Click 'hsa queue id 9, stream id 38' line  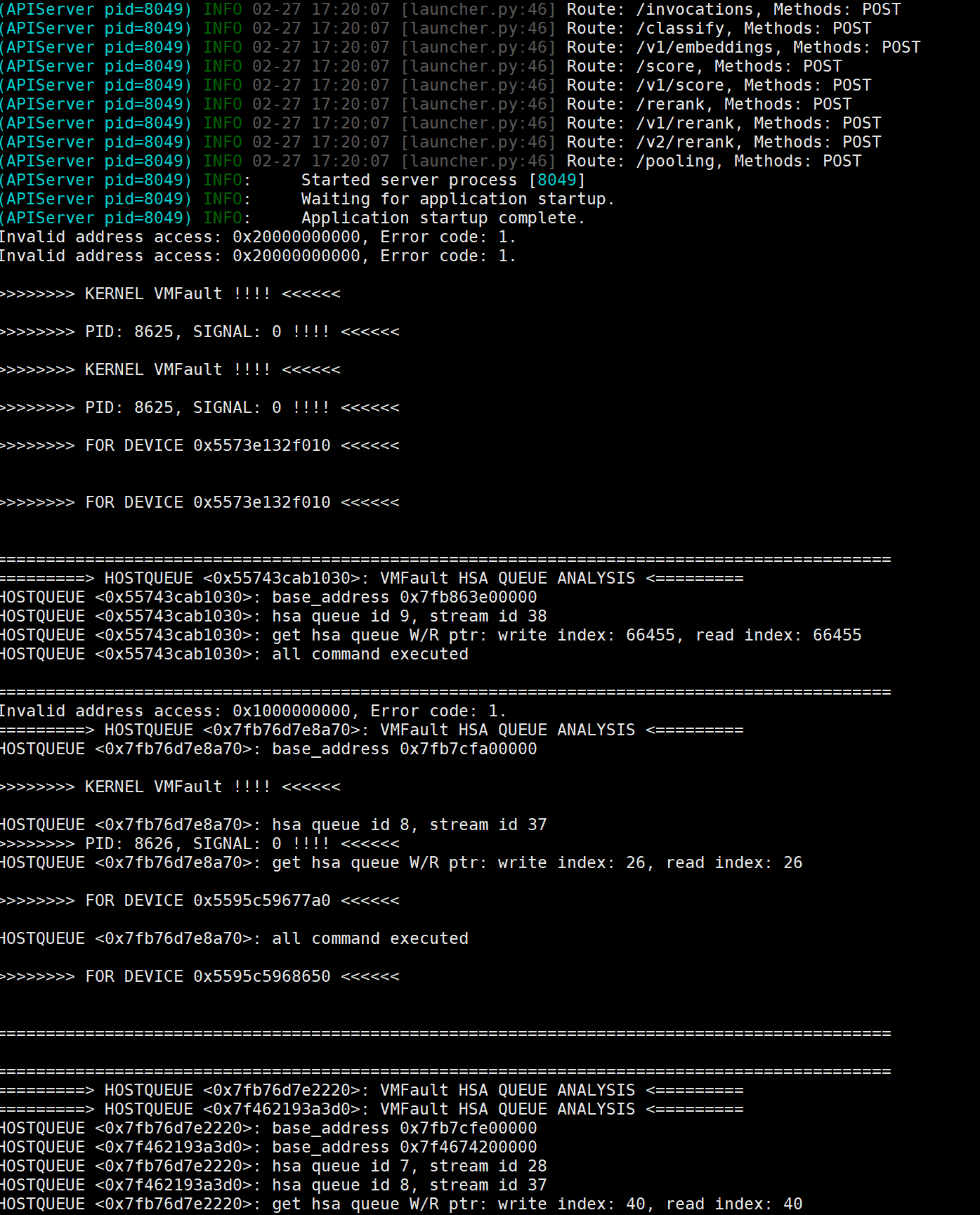point(273,616)
